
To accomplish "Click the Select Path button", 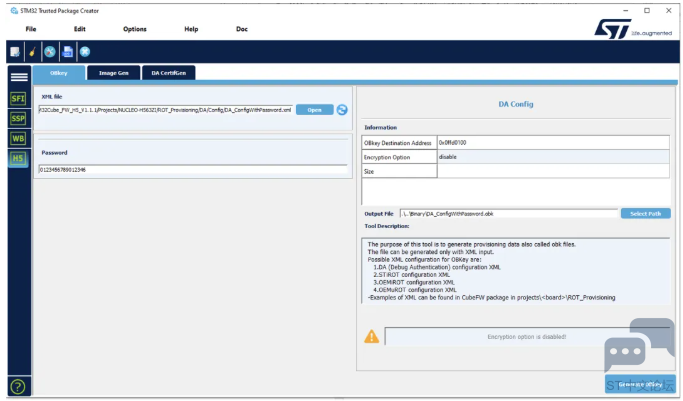I will click(x=646, y=214).
